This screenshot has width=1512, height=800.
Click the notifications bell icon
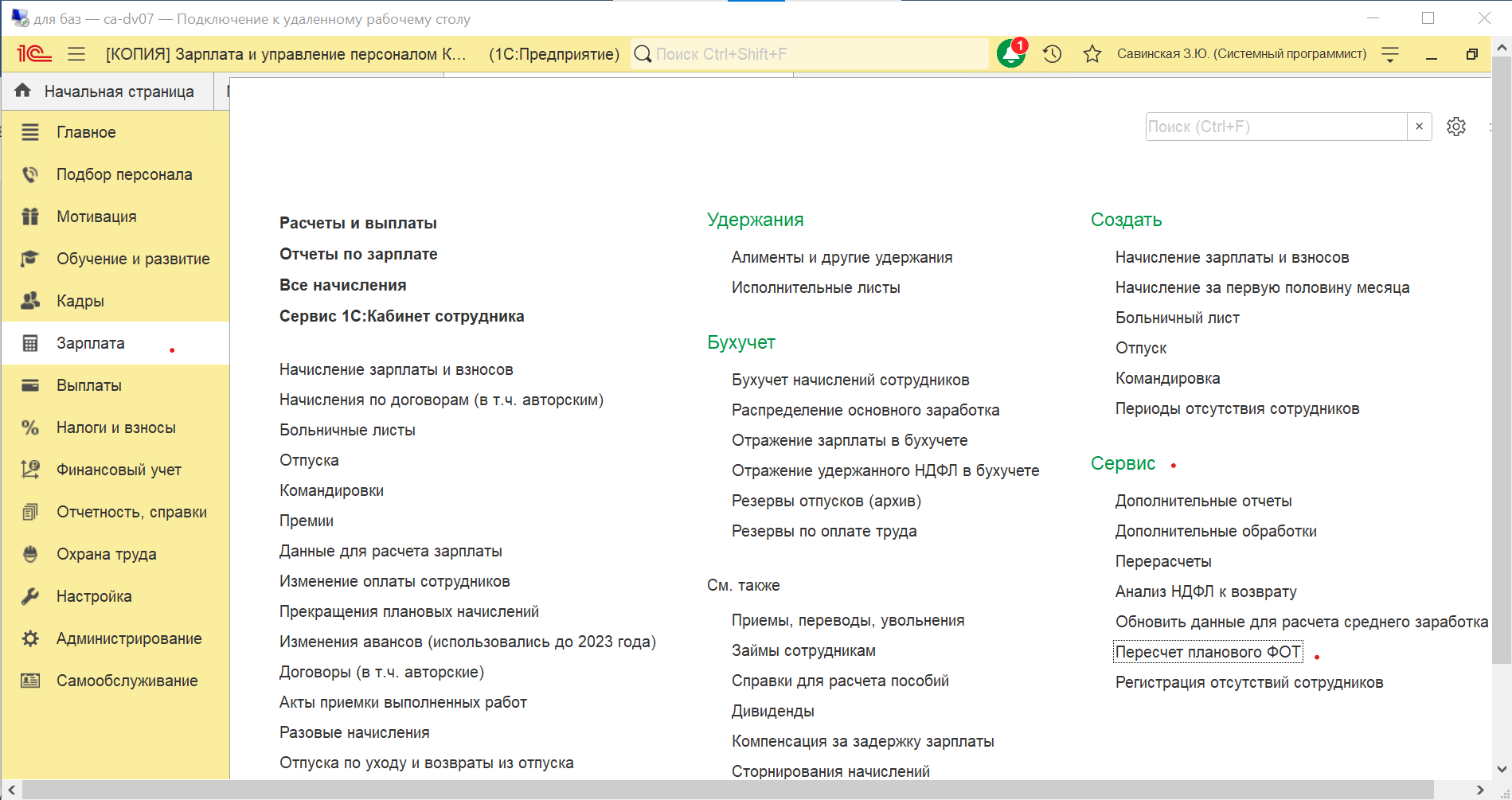tap(1011, 54)
